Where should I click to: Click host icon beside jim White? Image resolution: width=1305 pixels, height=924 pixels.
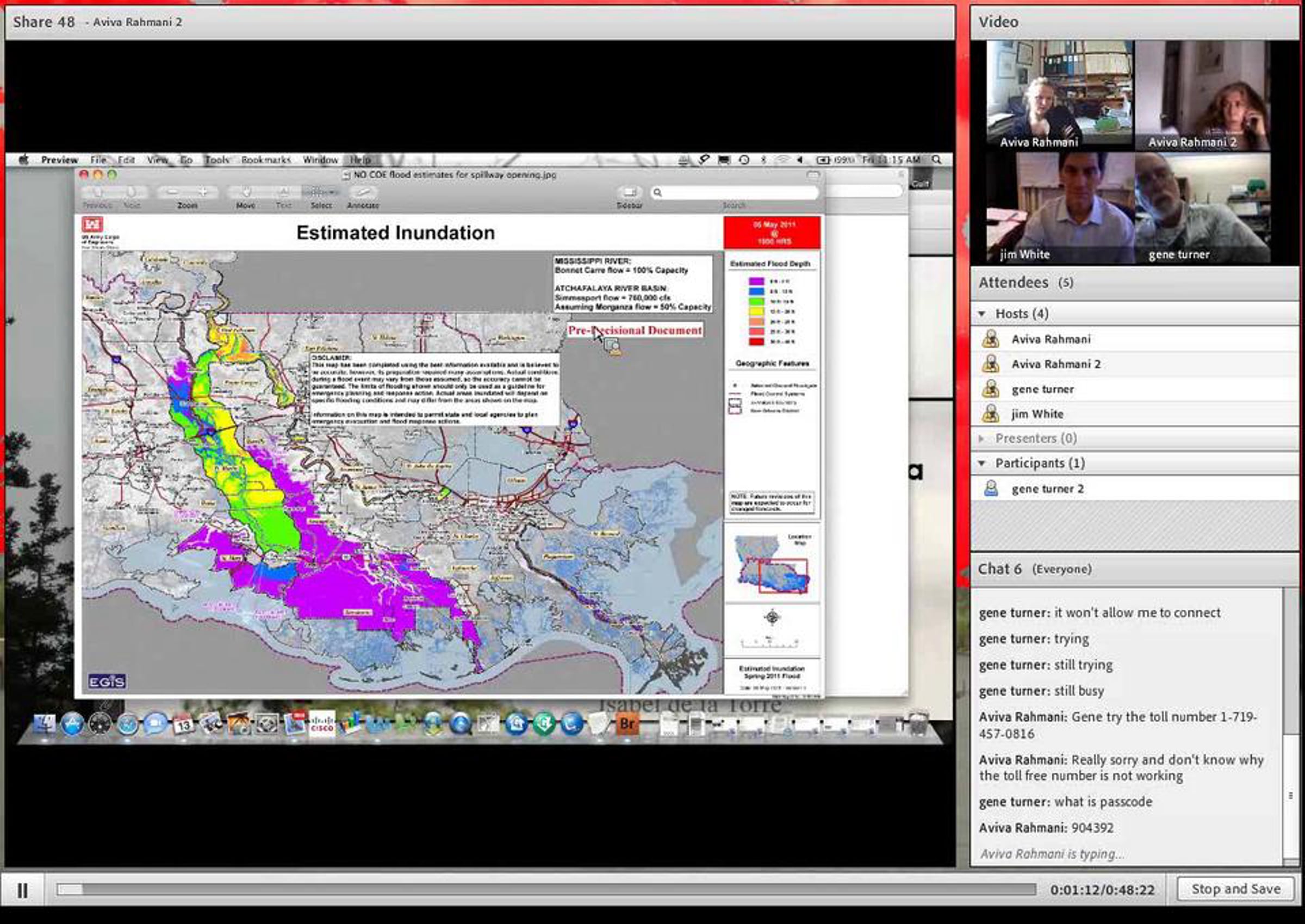coord(991,414)
